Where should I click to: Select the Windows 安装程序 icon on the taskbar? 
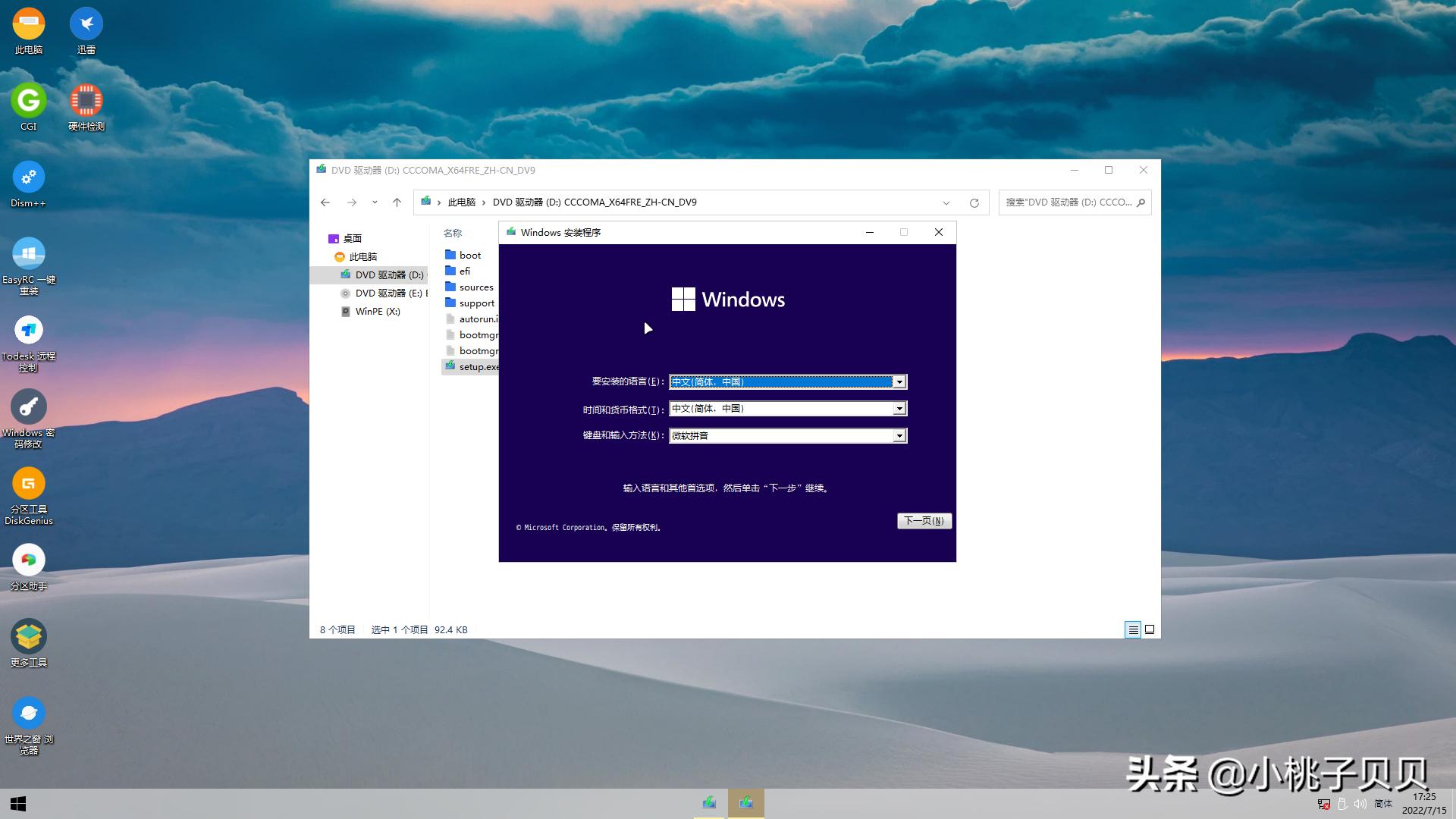(746, 802)
